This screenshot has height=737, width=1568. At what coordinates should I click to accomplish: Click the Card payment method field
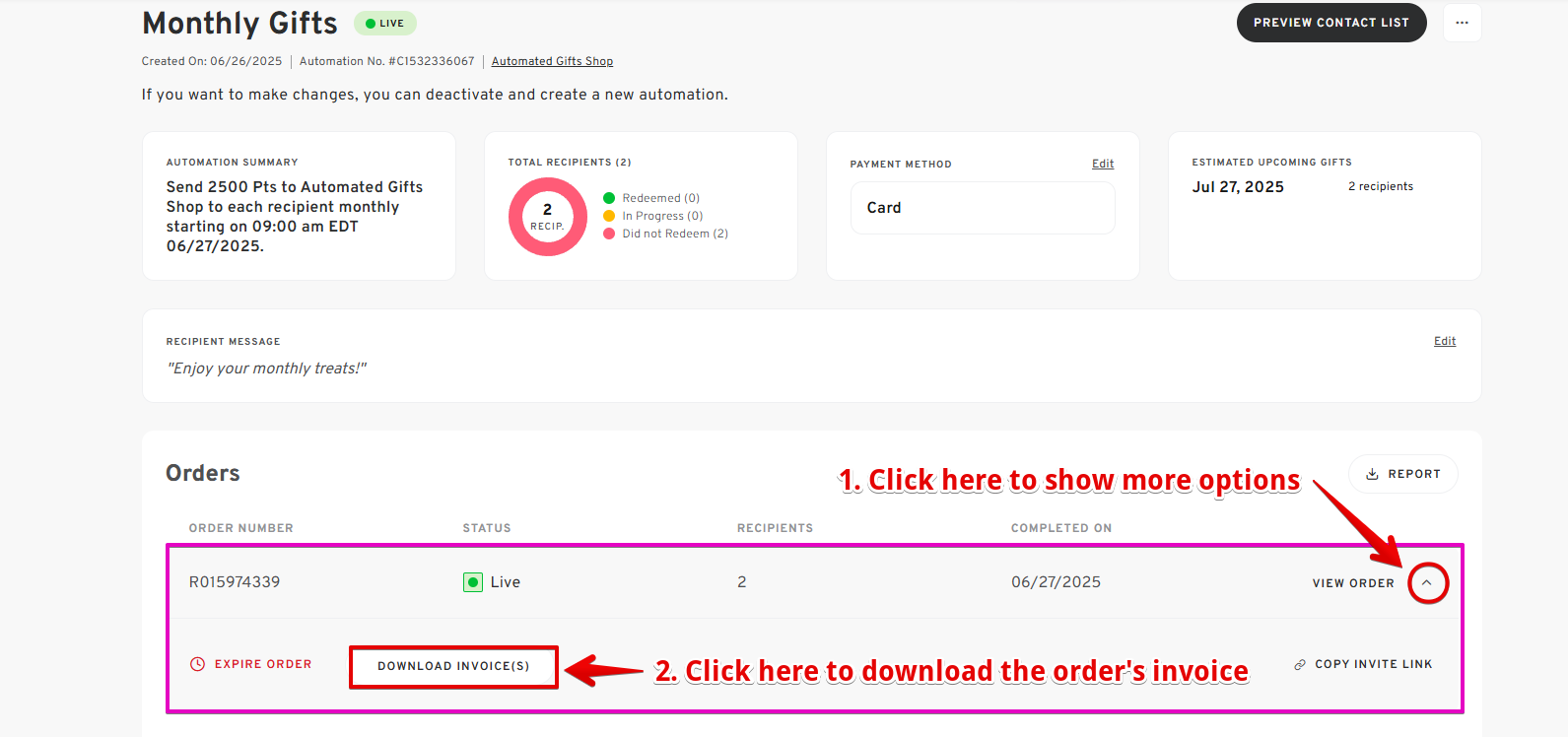(x=983, y=208)
